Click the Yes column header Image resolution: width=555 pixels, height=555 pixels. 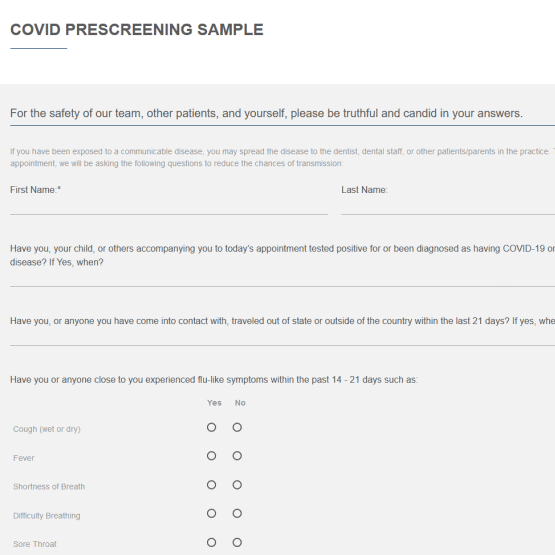tap(214, 403)
